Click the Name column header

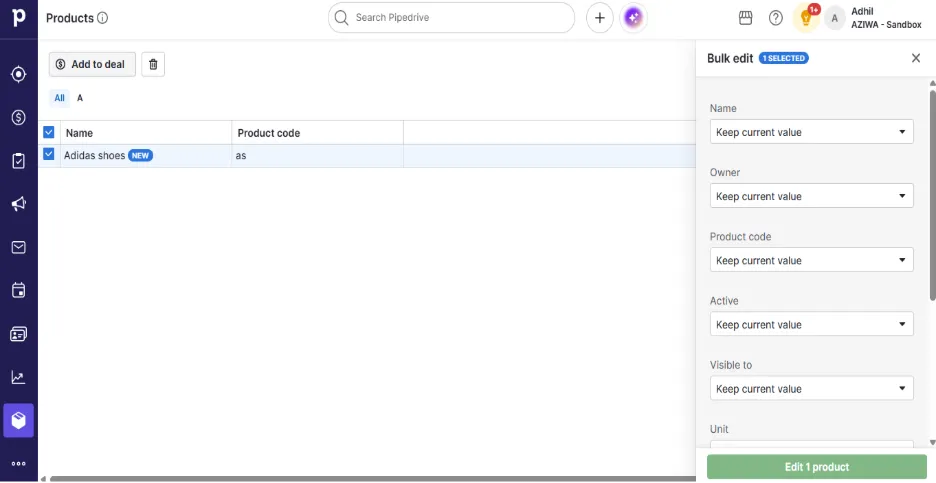coord(146,133)
